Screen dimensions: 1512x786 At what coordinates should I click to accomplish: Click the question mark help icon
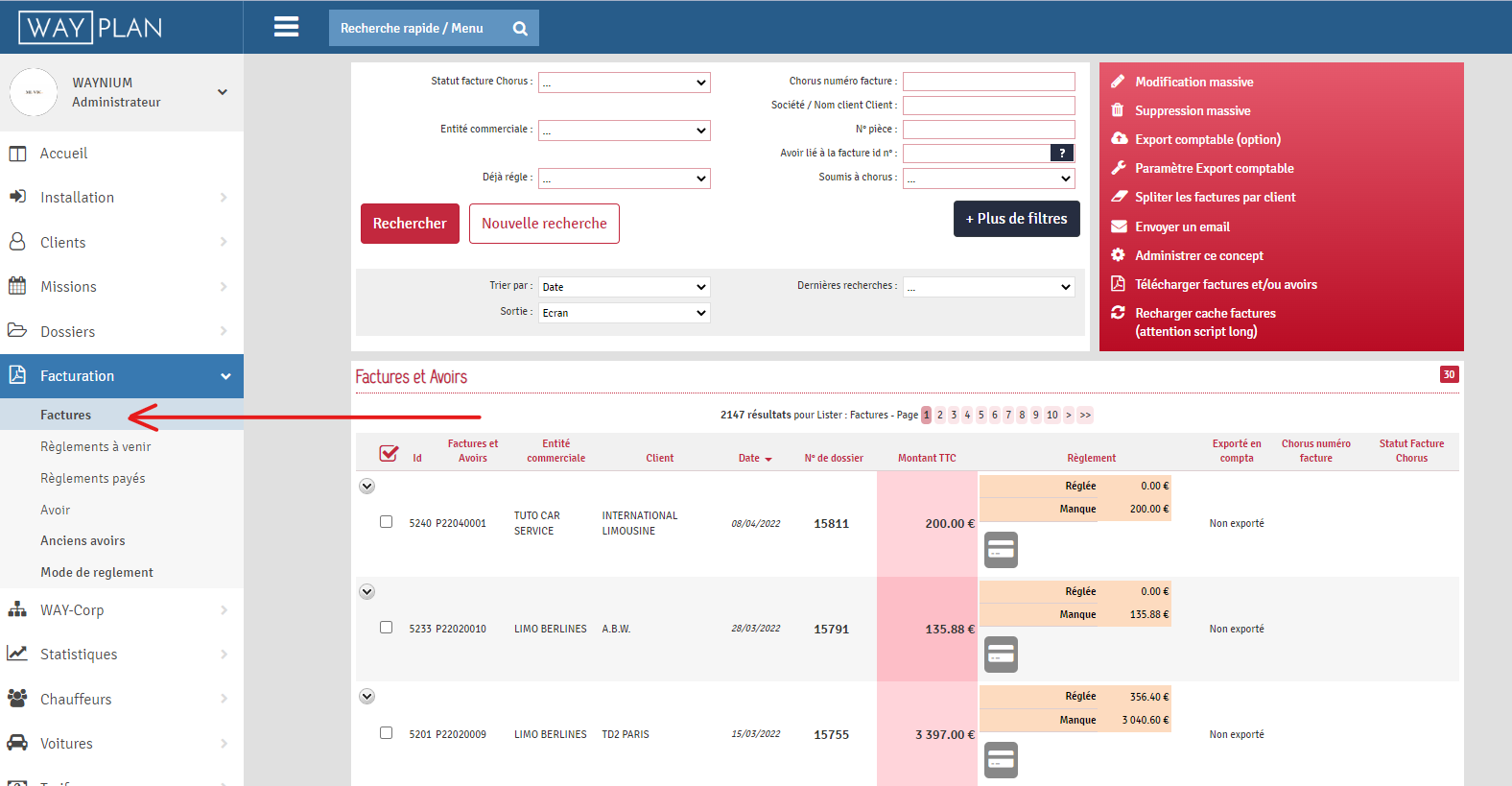[1062, 154]
